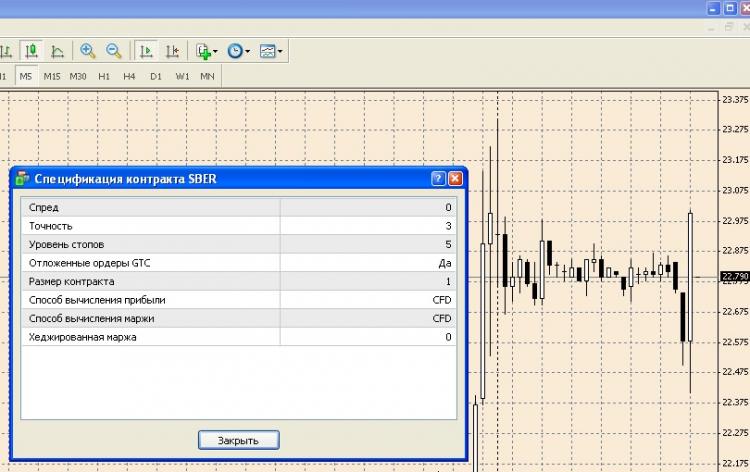Click the 22.175 price axis label
Screen dimensions: 750x472
point(735,463)
